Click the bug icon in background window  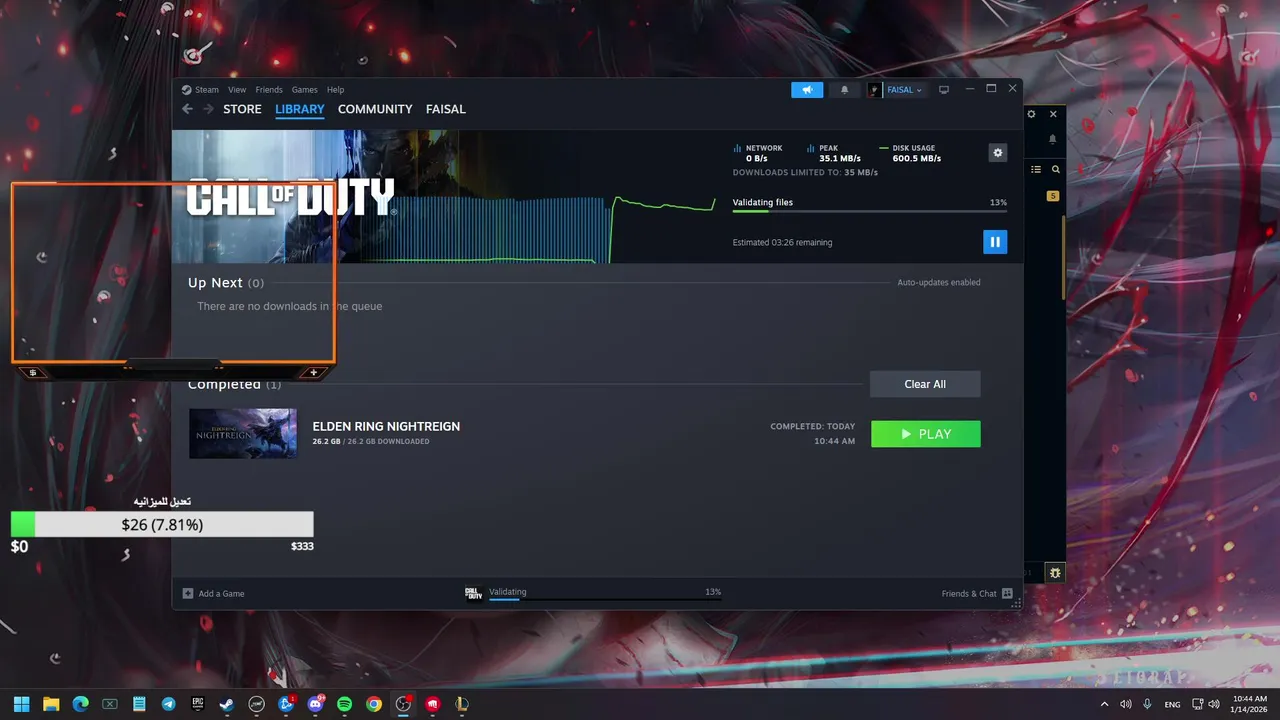click(x=1055, y=573)
